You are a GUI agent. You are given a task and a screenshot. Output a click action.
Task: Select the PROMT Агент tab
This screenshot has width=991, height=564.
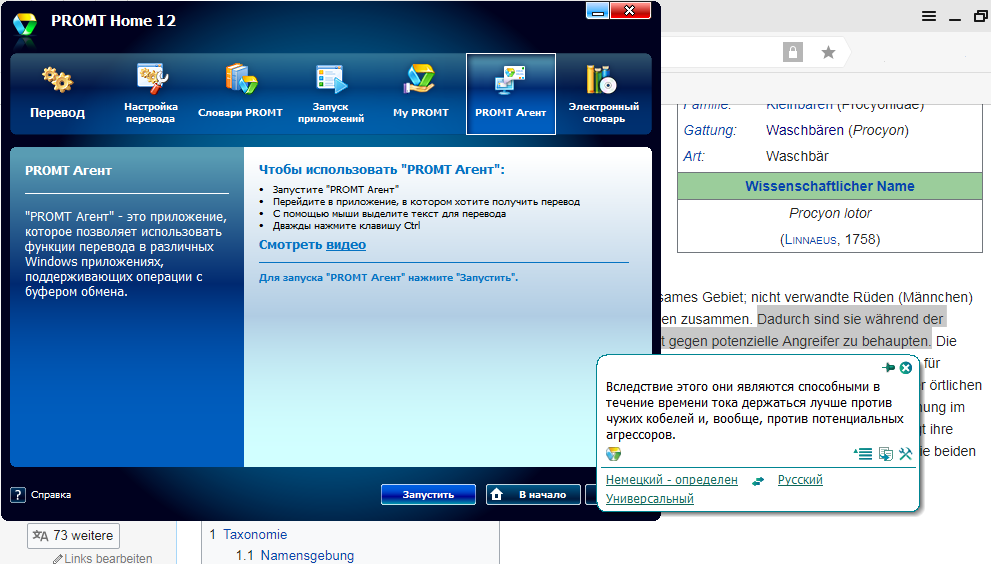pyautogui.click(x=511, y=94)
